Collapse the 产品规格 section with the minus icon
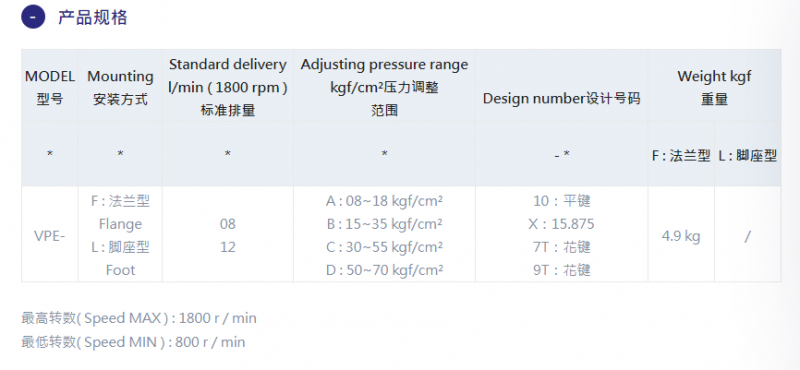Screen dimensions: 800x370 tap(33, 17)
